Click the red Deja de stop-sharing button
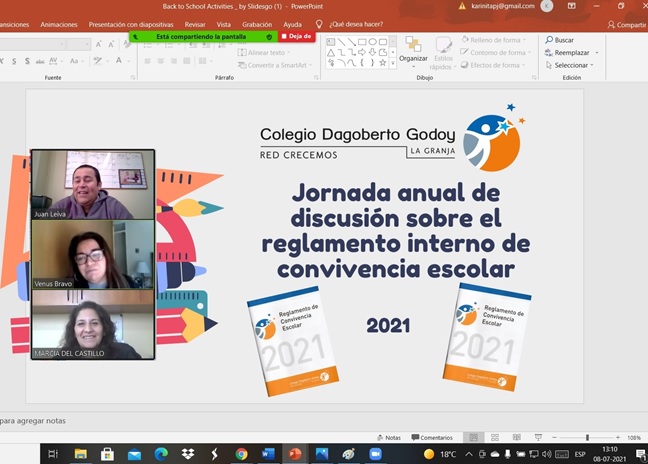The image size is (648, 464). tap(297, 36)
